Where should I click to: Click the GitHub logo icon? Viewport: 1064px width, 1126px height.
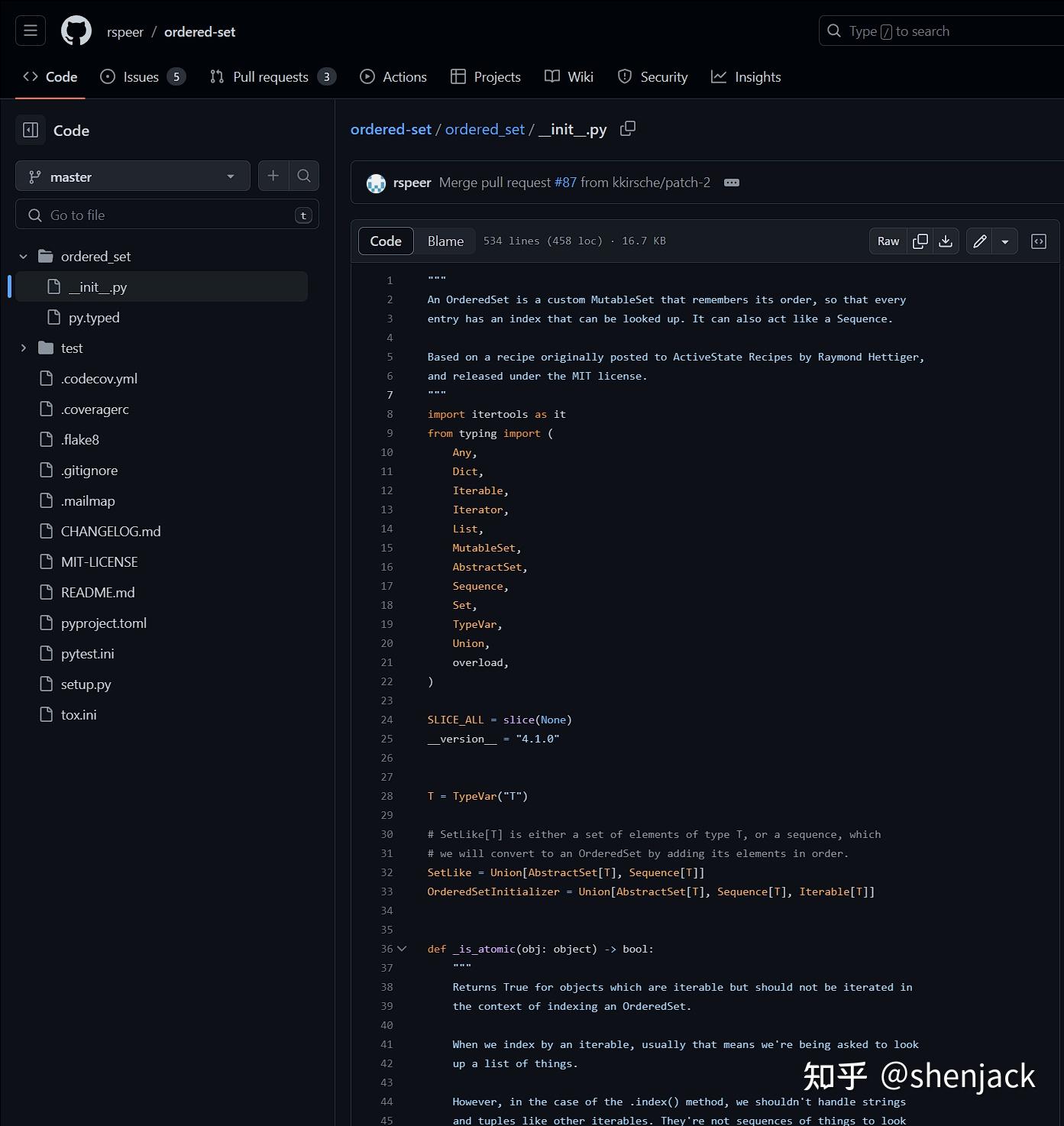(x=76, y=31)
